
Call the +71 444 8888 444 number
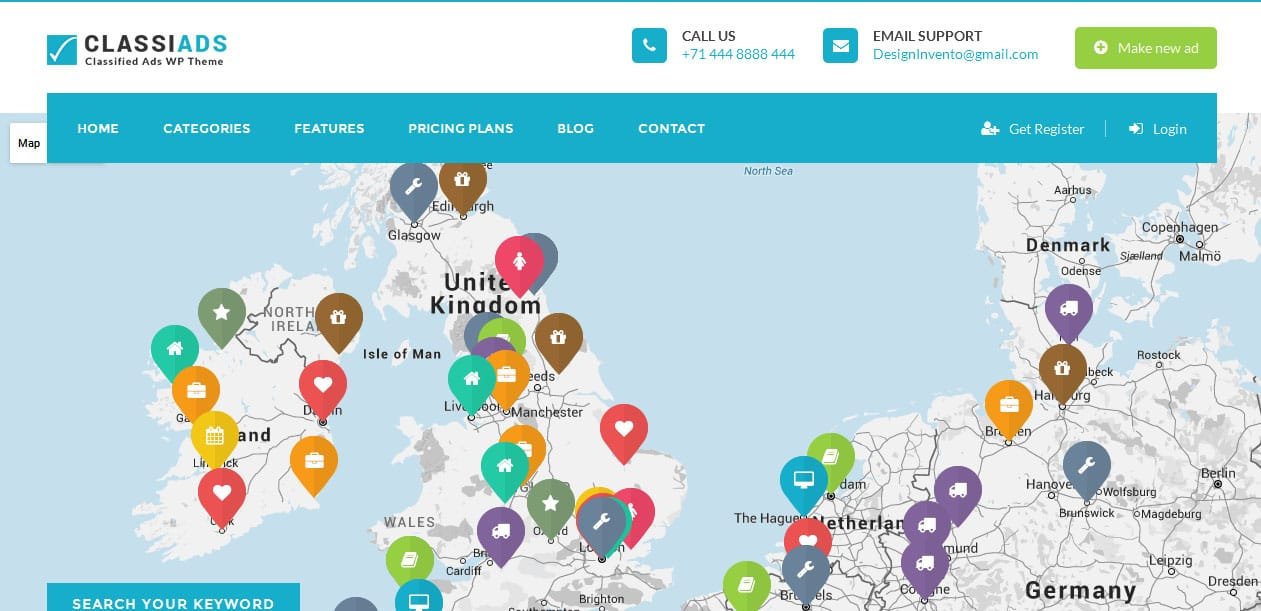[738, 54]
